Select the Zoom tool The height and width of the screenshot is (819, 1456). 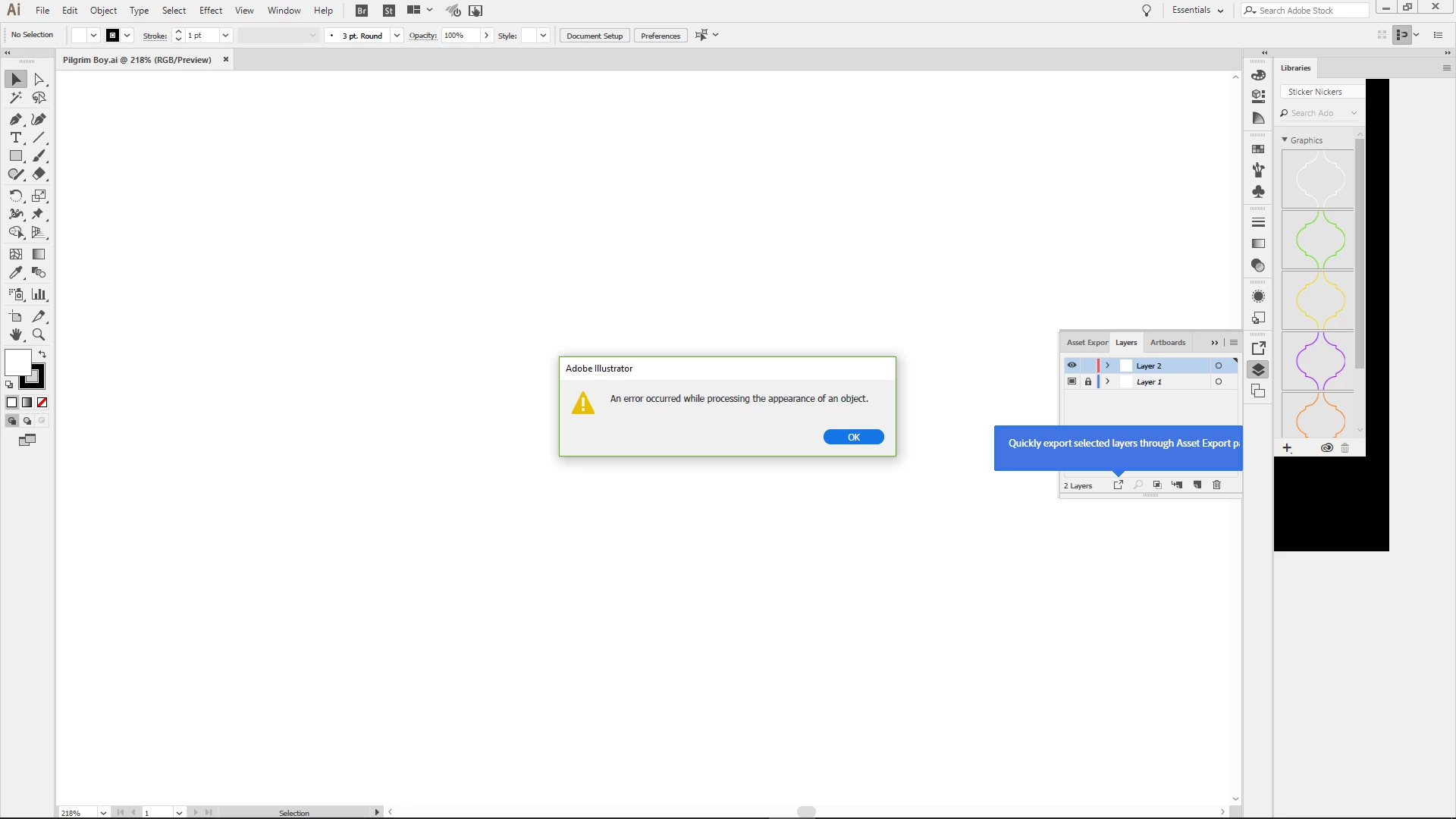pos(39,334)
